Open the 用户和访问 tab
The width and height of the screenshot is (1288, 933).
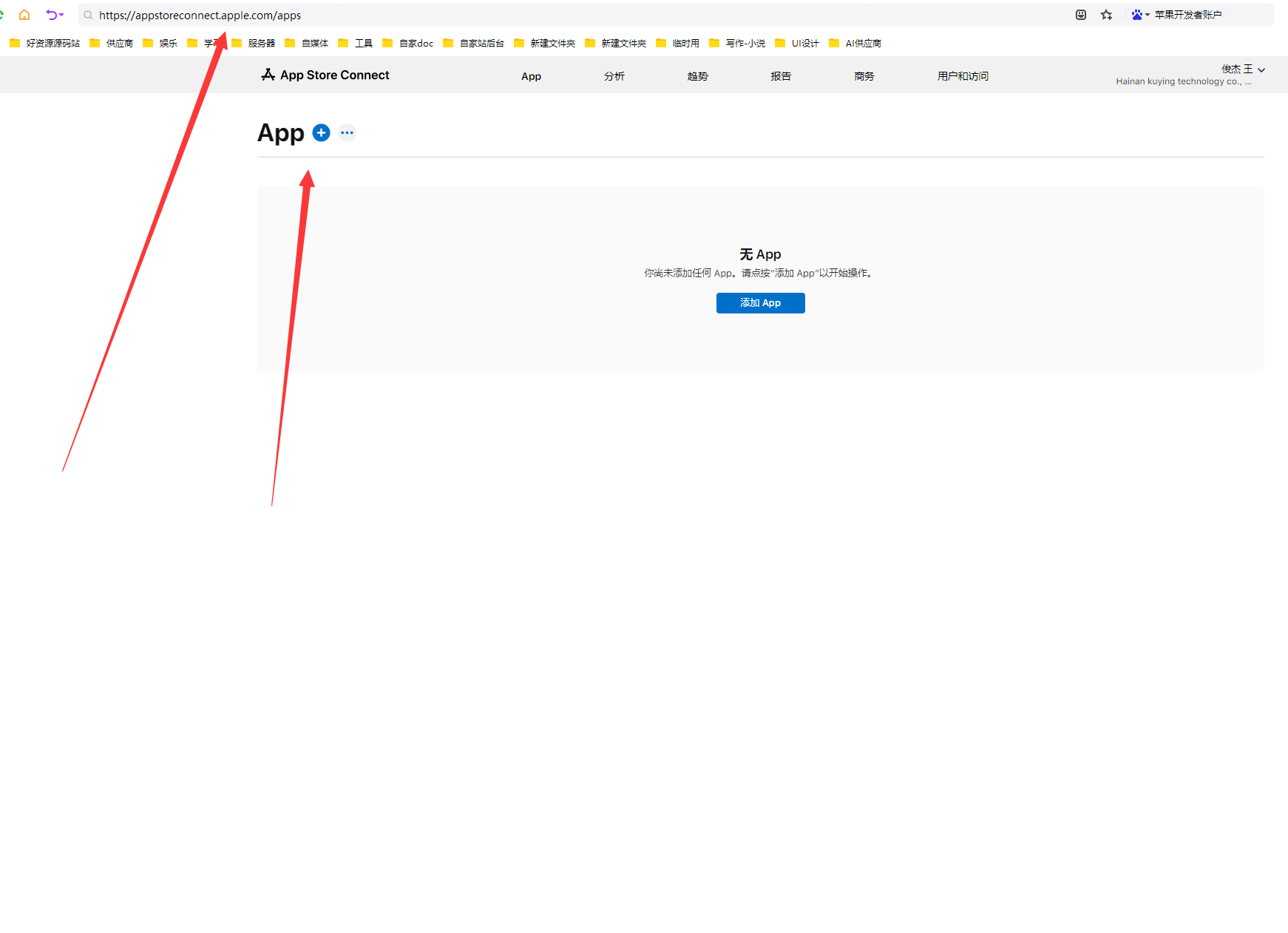[963, 76]
